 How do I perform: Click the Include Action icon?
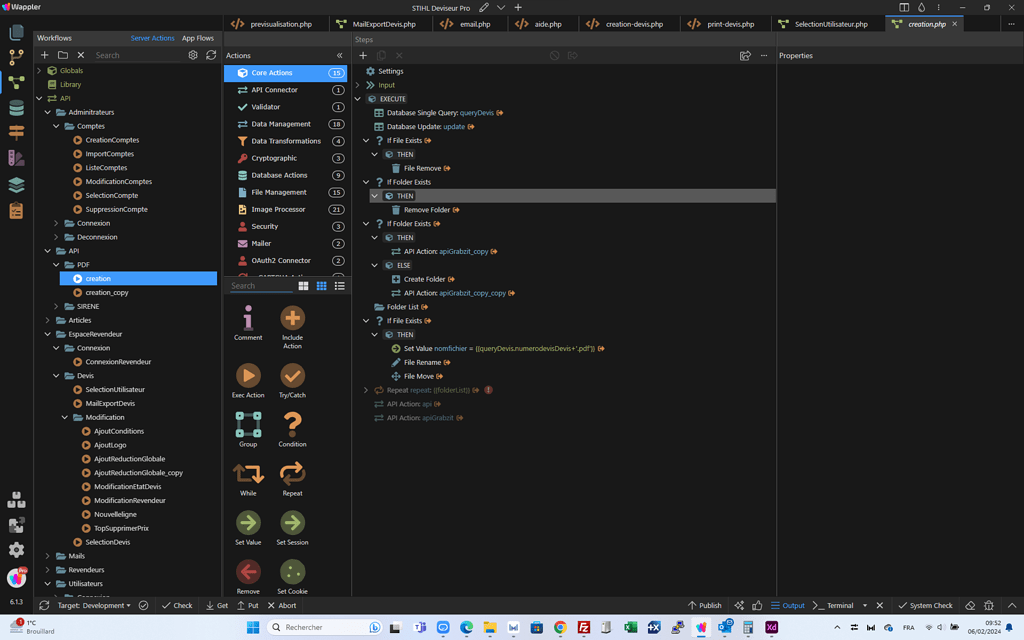(292, 319)
